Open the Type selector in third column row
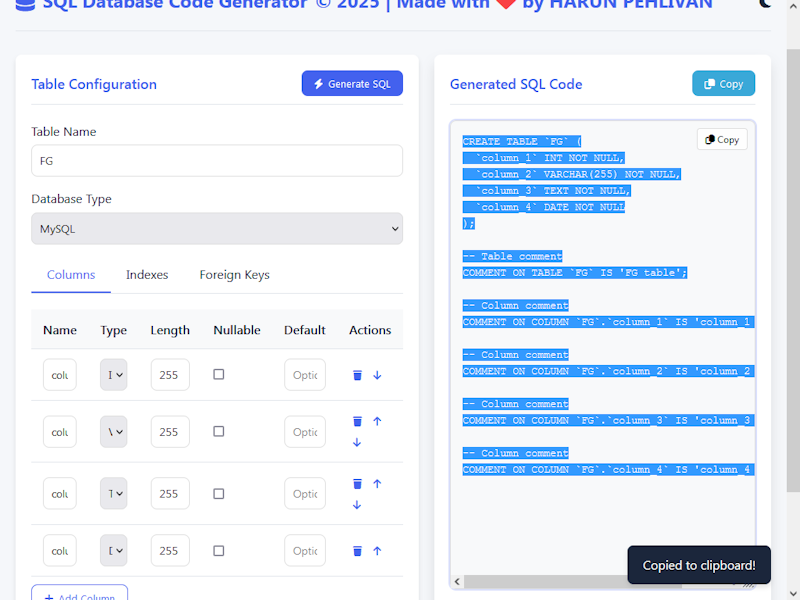The width and height of the screenshot is (800, 600). [114, 494]
